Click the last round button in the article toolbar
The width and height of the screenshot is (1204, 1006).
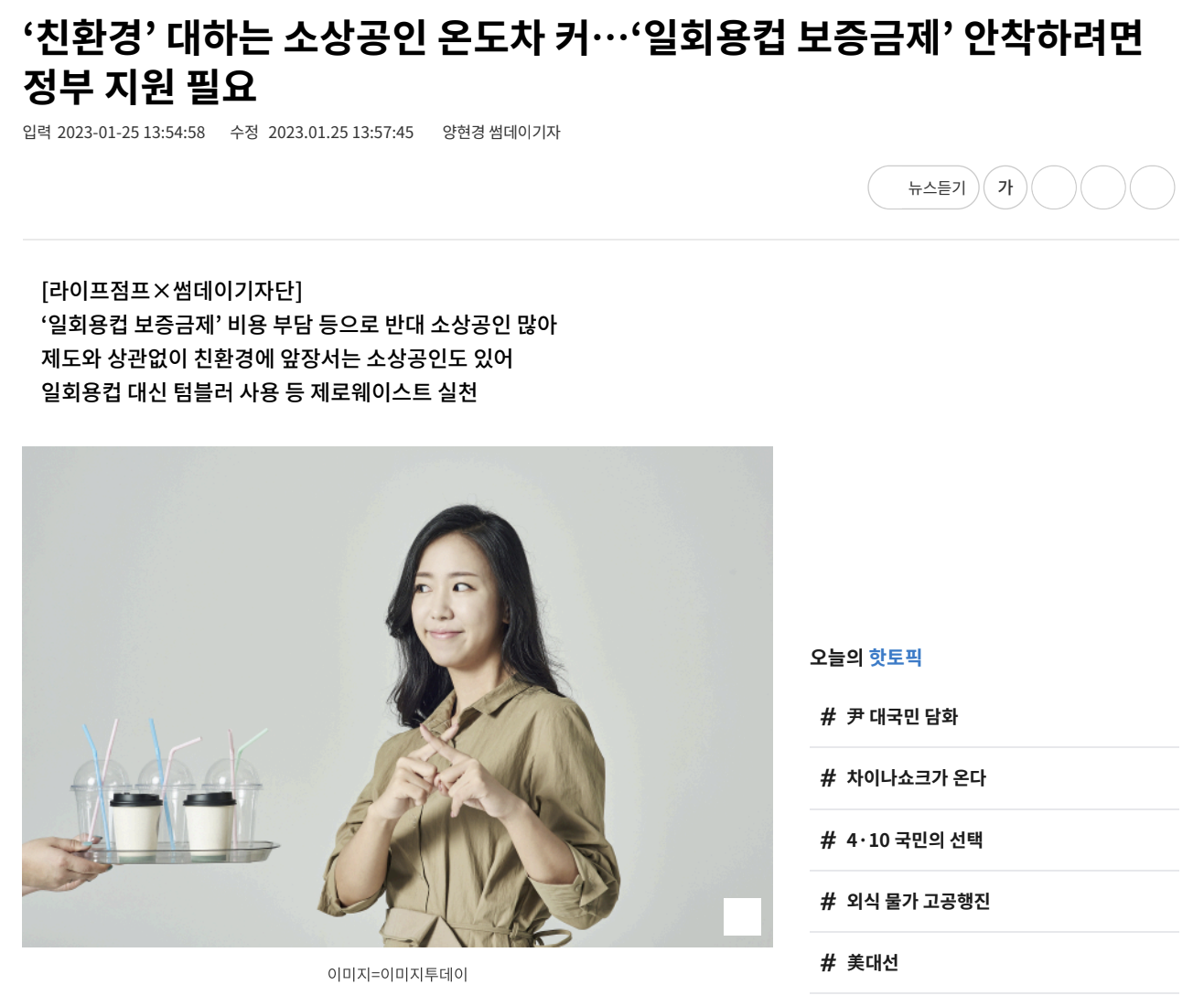coord(1152,187)
